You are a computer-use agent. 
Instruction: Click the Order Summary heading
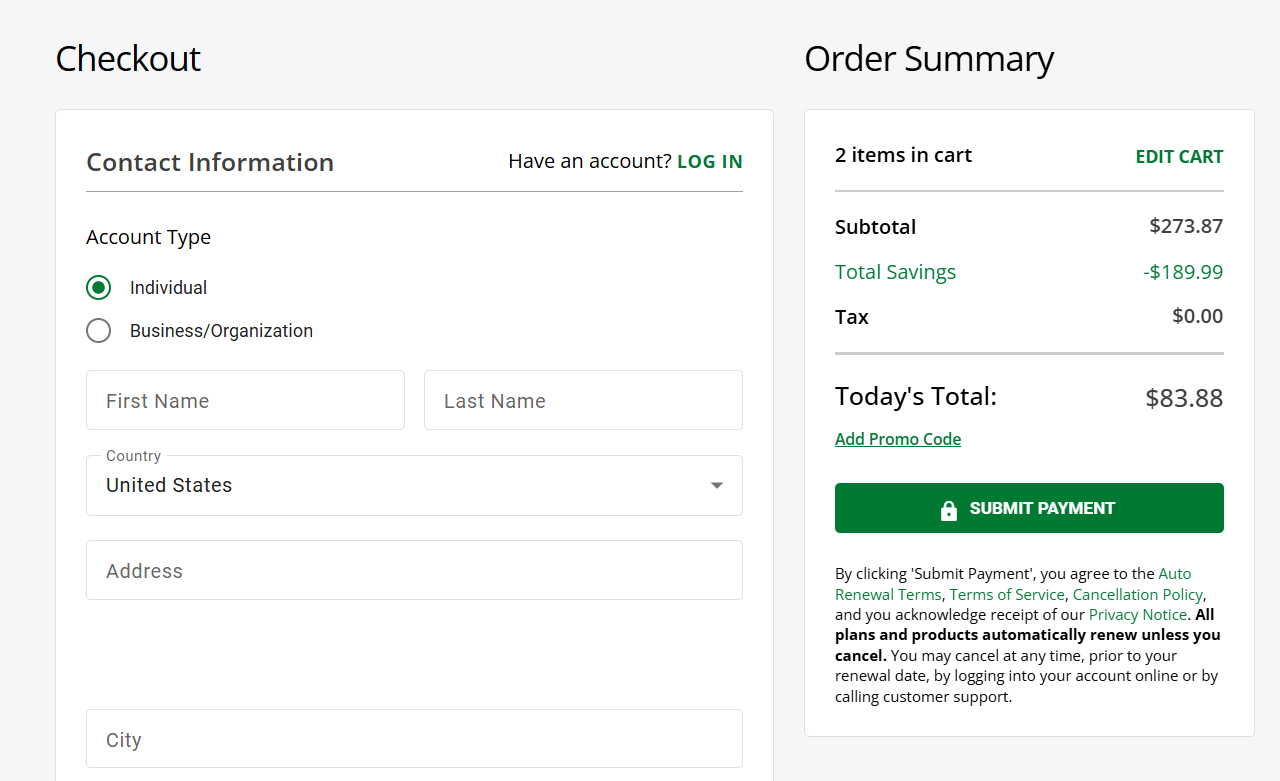tap(929, 59)
